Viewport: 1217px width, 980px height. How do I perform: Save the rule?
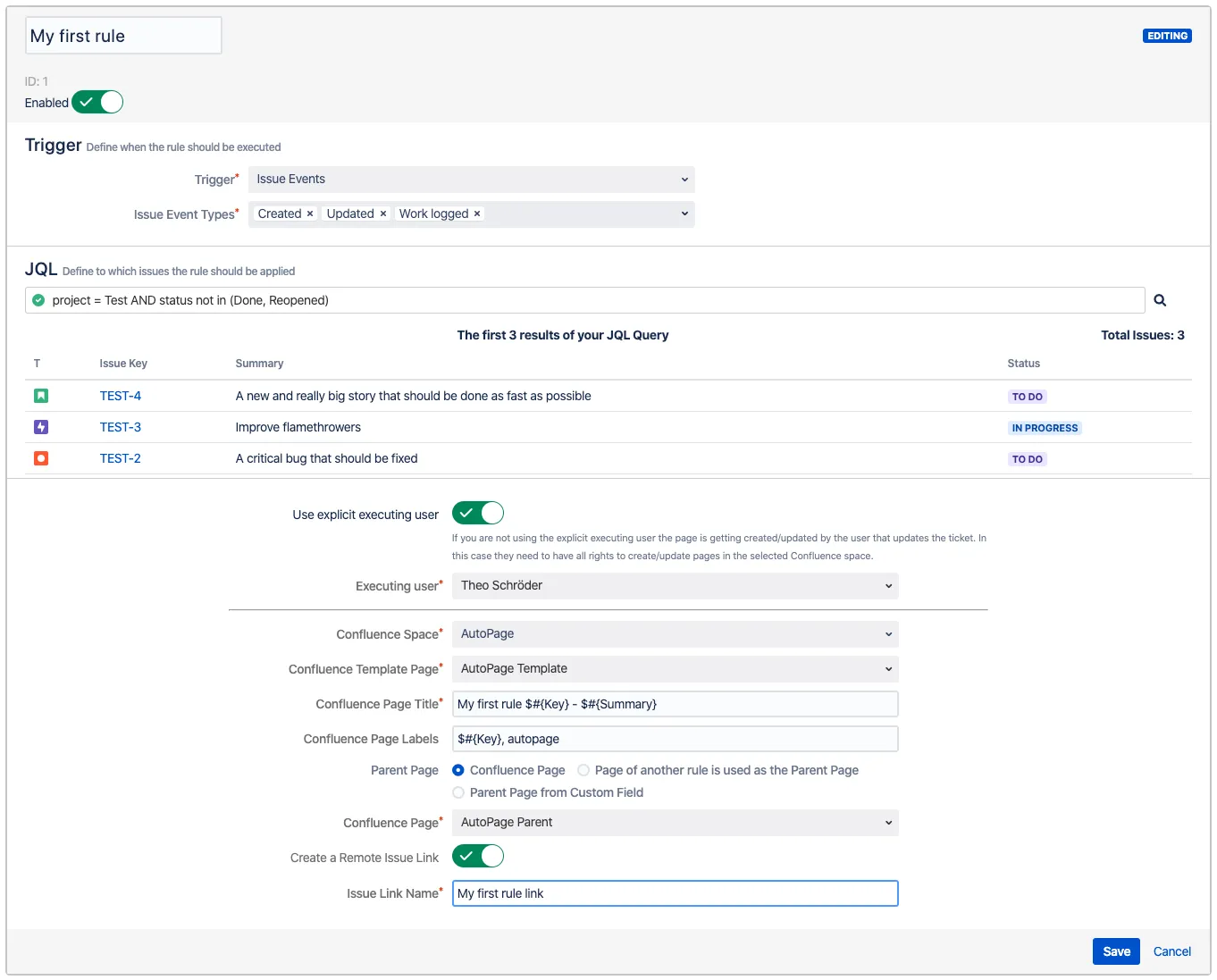(1116, 951)
